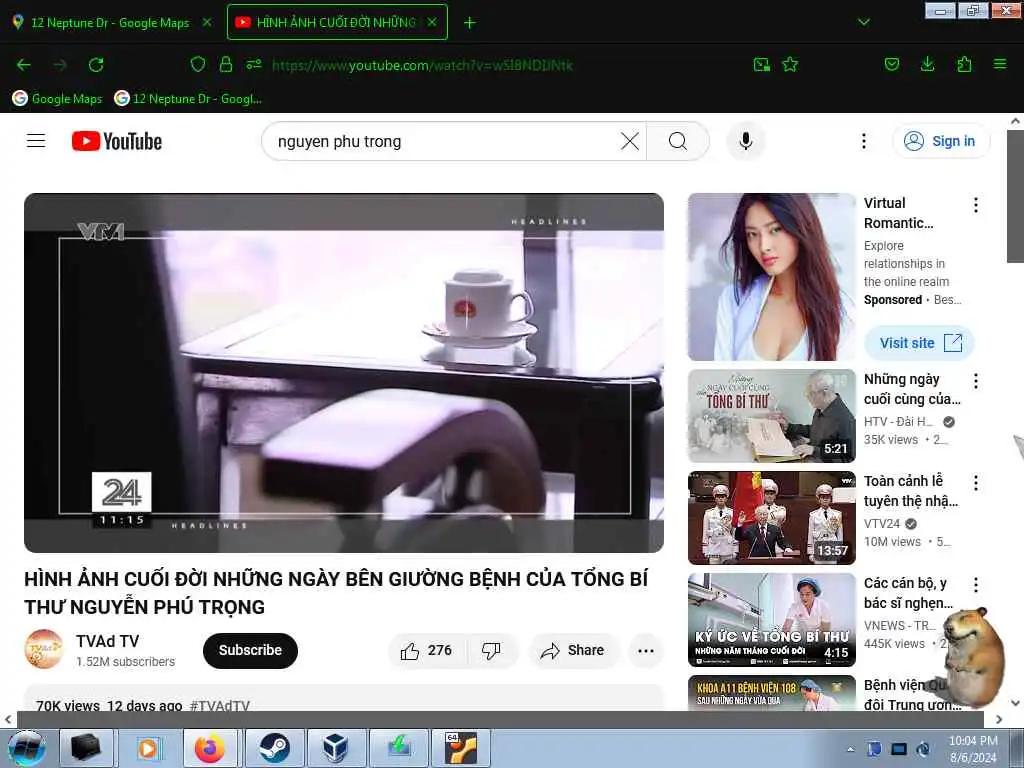Open the Google Maps bookmark
1024x768 pixels.
point(58,99)
